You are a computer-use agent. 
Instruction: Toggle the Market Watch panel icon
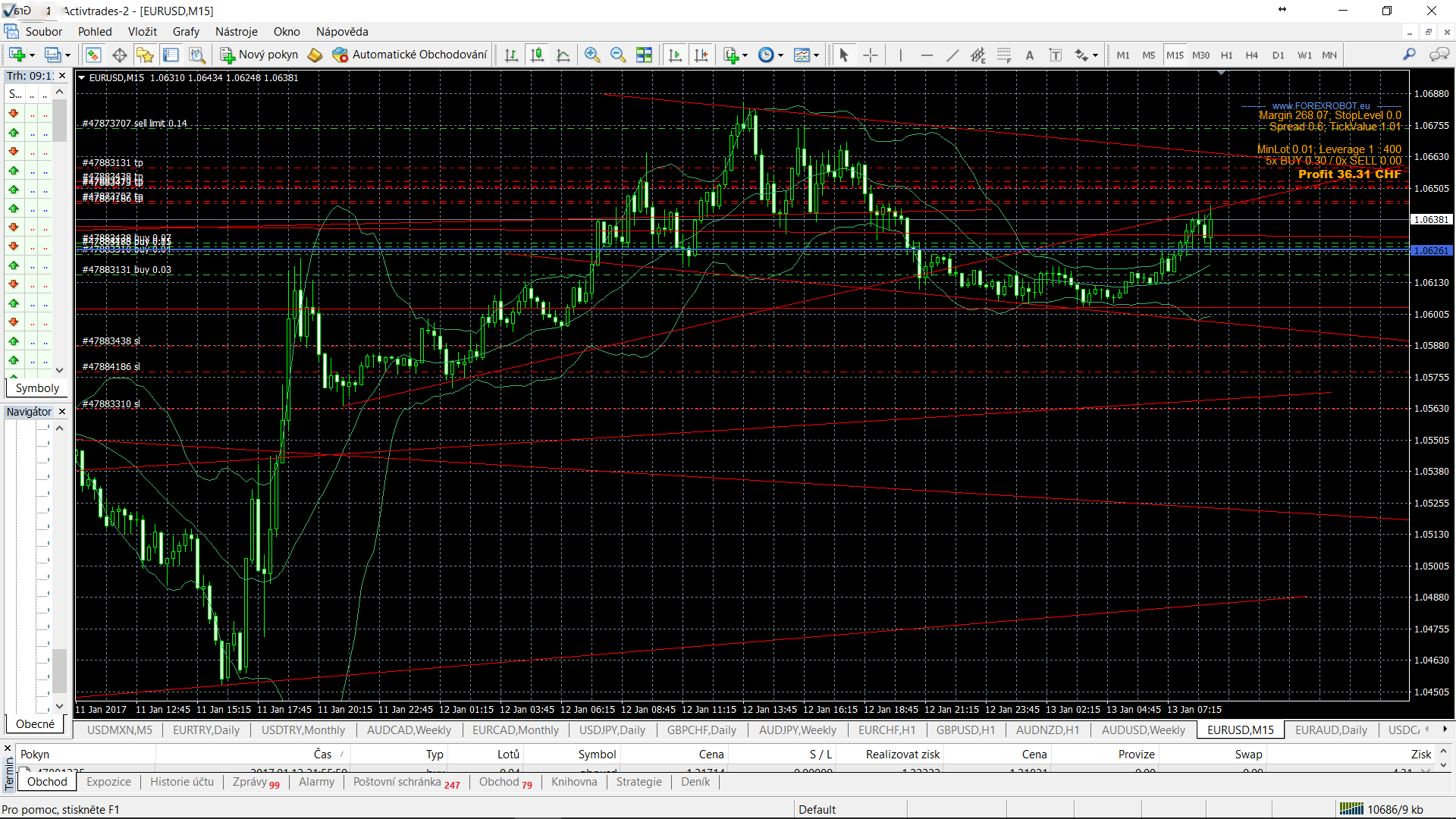(x=93, y=55)
